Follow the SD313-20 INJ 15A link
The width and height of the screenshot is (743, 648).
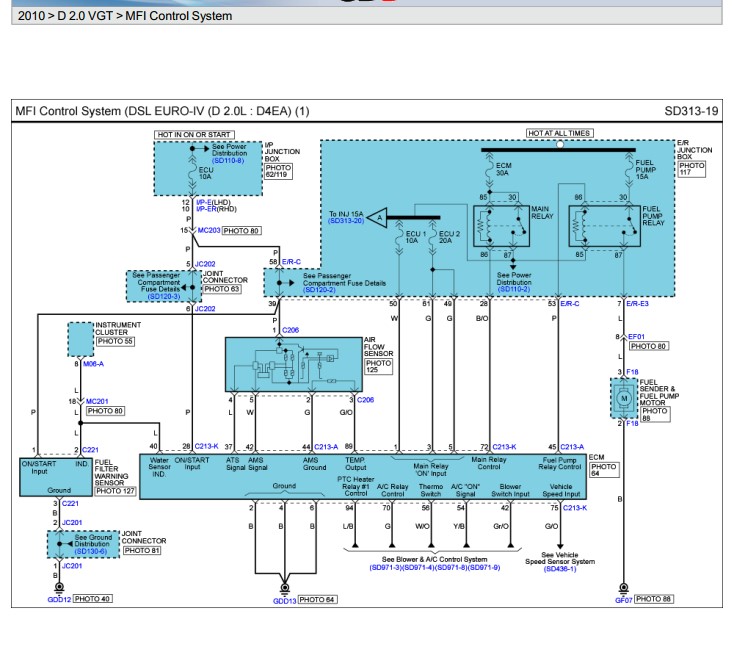346,221
